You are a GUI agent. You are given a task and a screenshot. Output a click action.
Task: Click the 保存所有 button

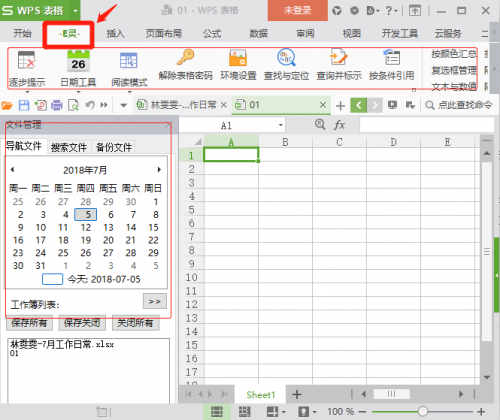coord(29,323)
